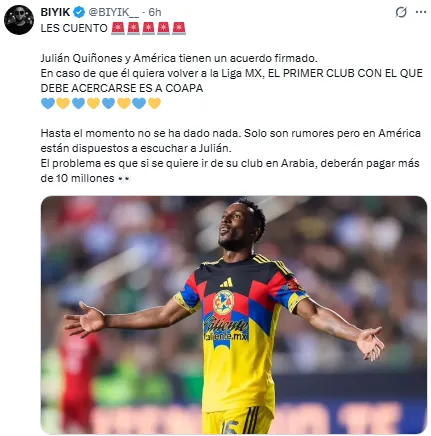Click the BIYIK display name
431x436 pixels.
coord(55,12)
